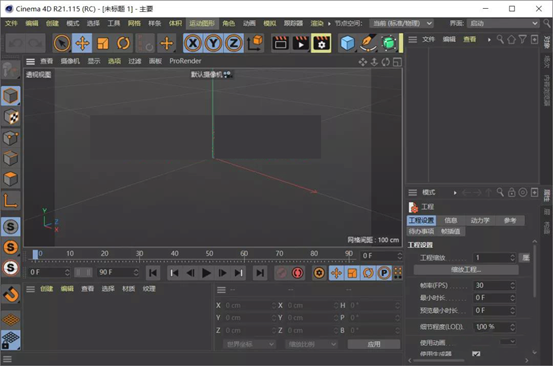Toggle the X axis lock
The height and width of the screenshot is (366, 553).
click(x=193, y=43)
